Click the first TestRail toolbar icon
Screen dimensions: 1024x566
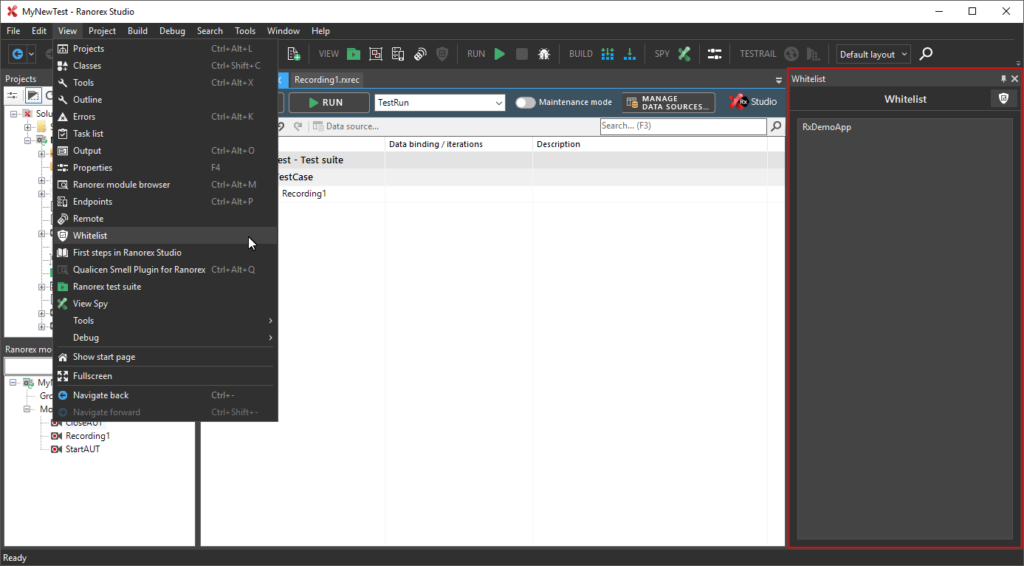pyautogui.click(x=791, y=54)
